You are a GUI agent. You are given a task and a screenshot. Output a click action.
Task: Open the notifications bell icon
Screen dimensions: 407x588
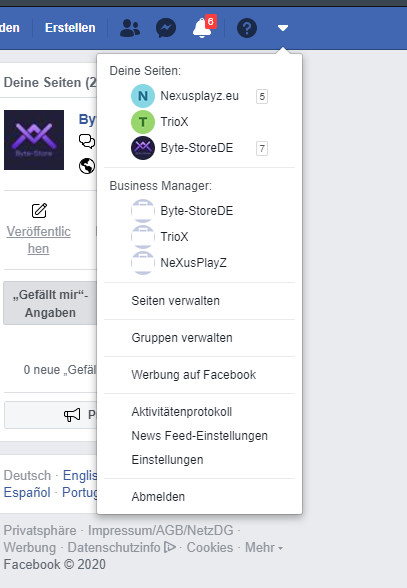203,27
